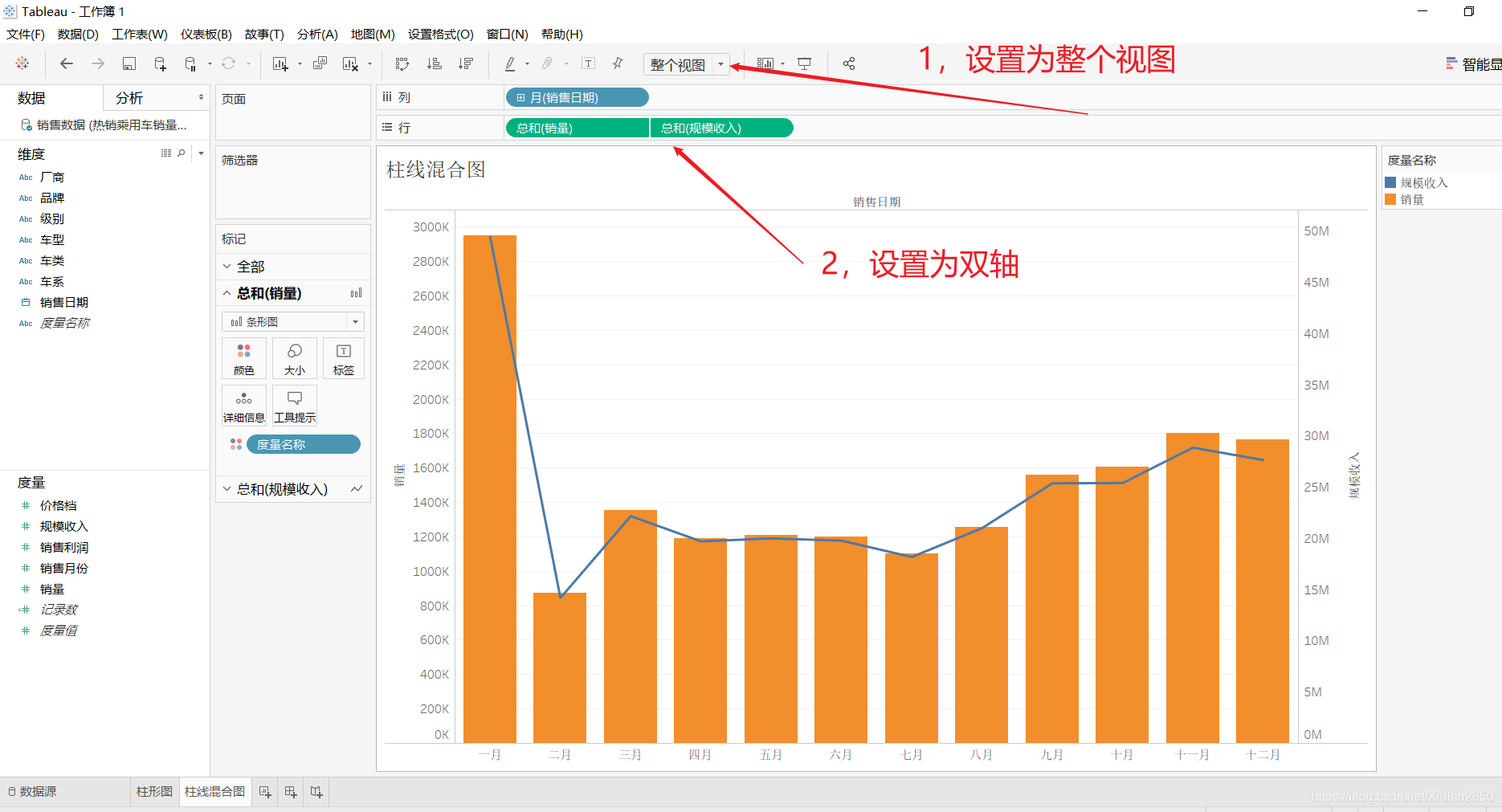
Task: Clear the worksheet icon
Action: point(350,63)
